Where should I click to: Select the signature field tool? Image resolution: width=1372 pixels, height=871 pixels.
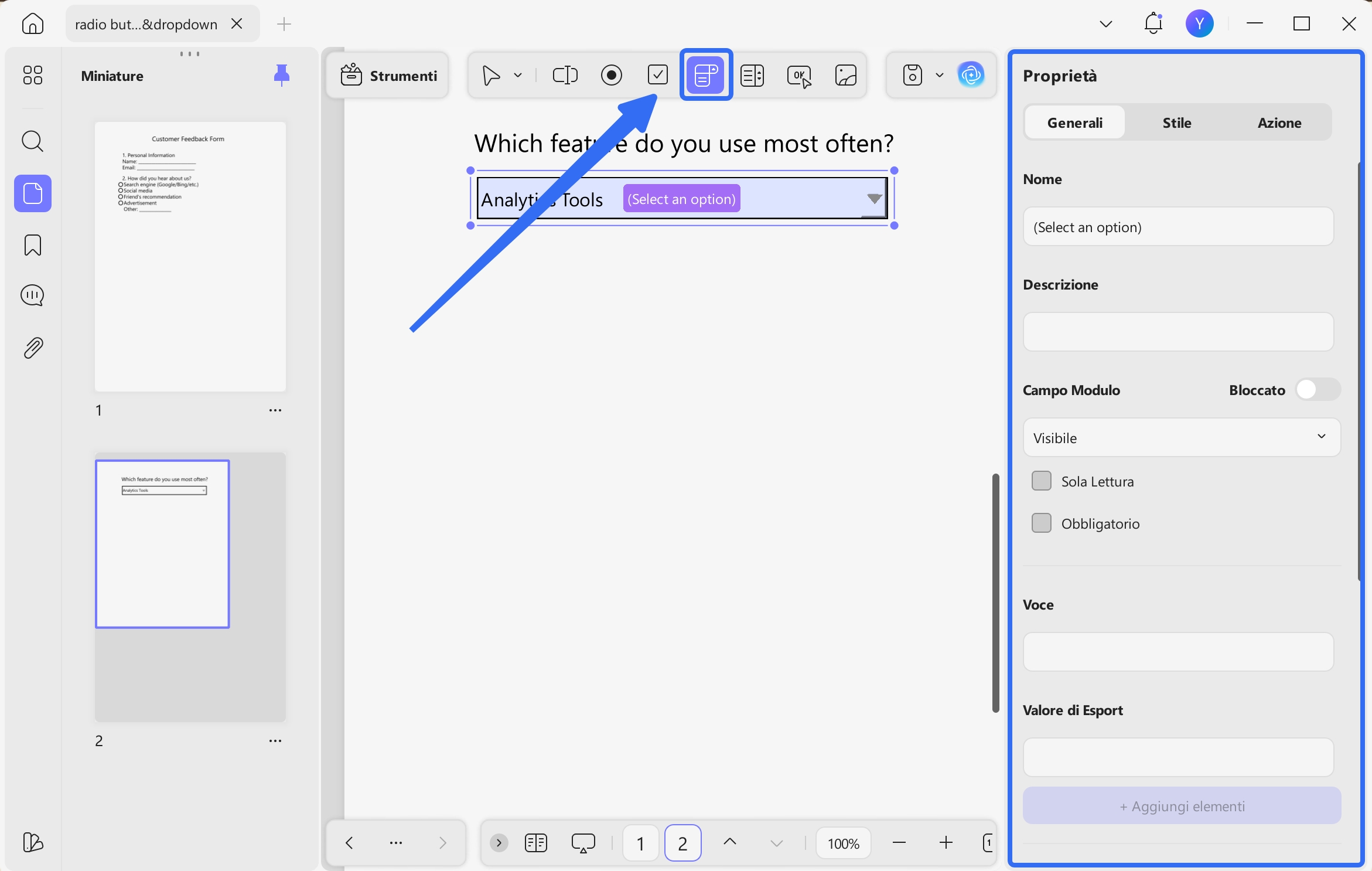click(x=846, y=75)
